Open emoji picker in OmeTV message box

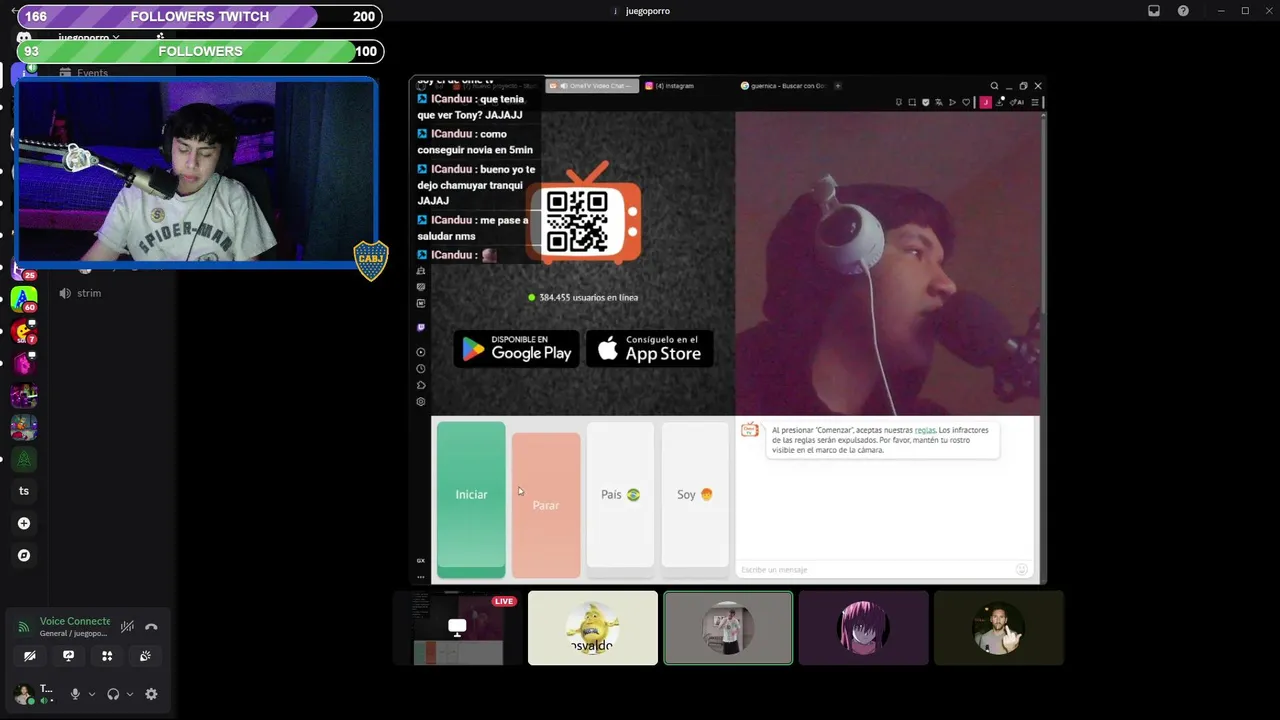(1022, 569)
